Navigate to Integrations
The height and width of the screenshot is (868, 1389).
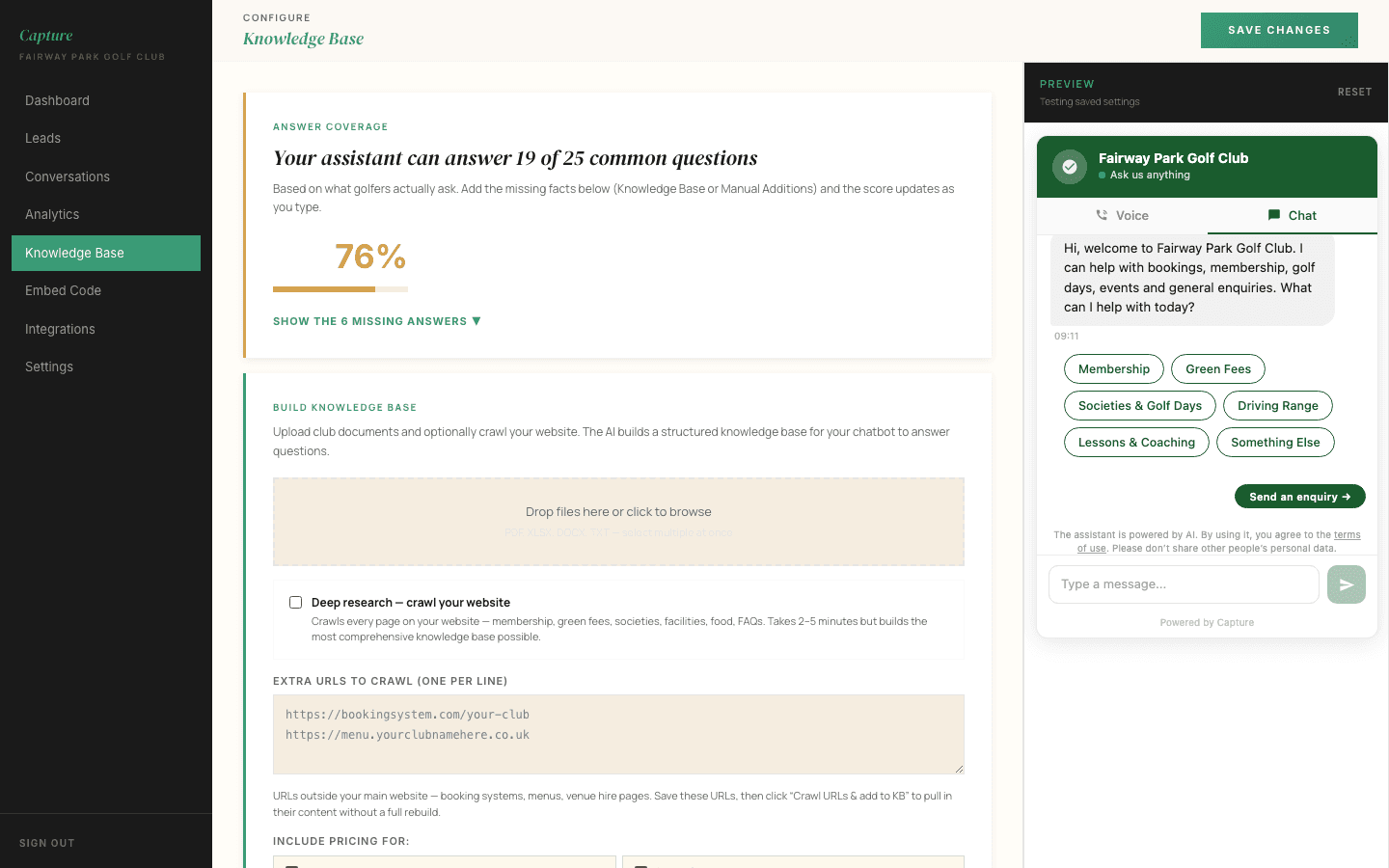106,329
